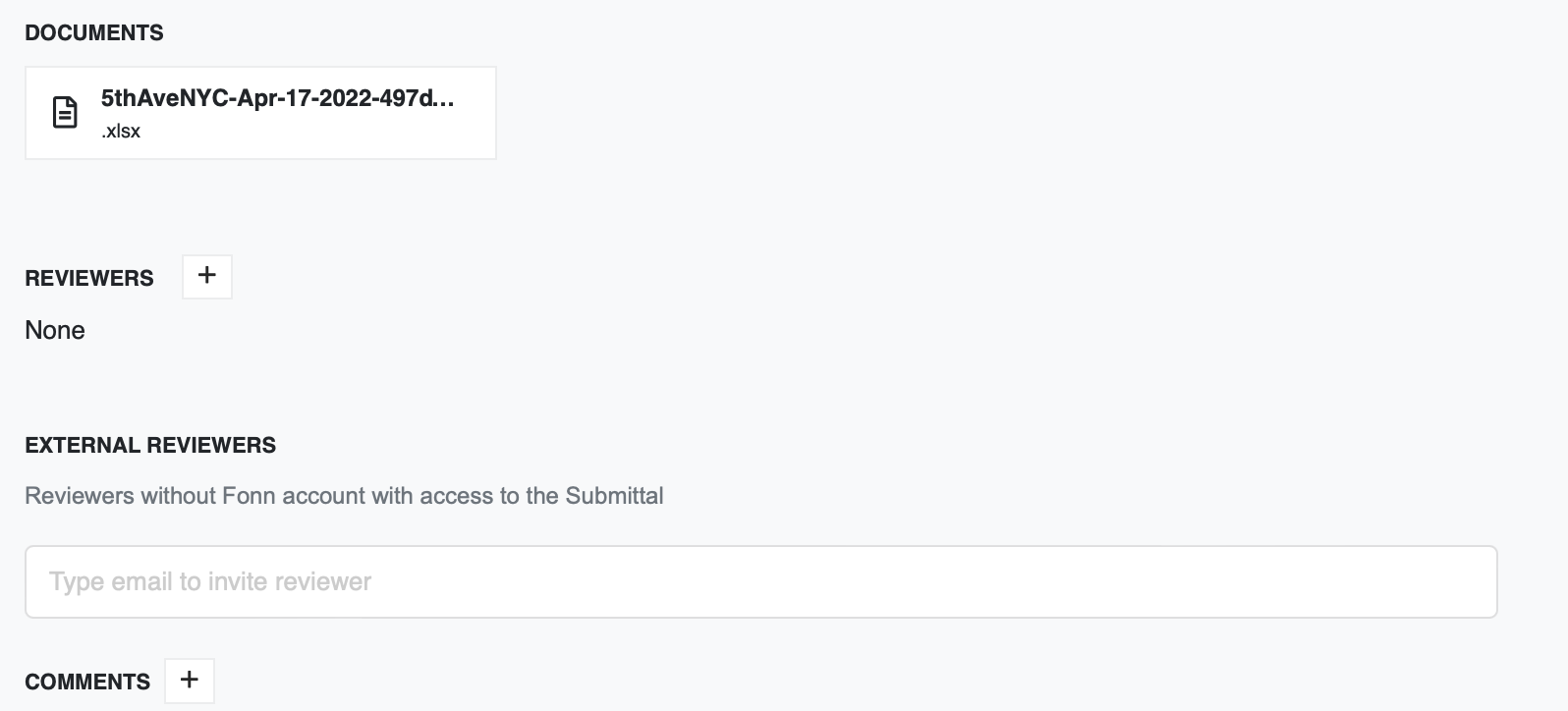Click the 'None' text under Reviewers

click(55, 330)
